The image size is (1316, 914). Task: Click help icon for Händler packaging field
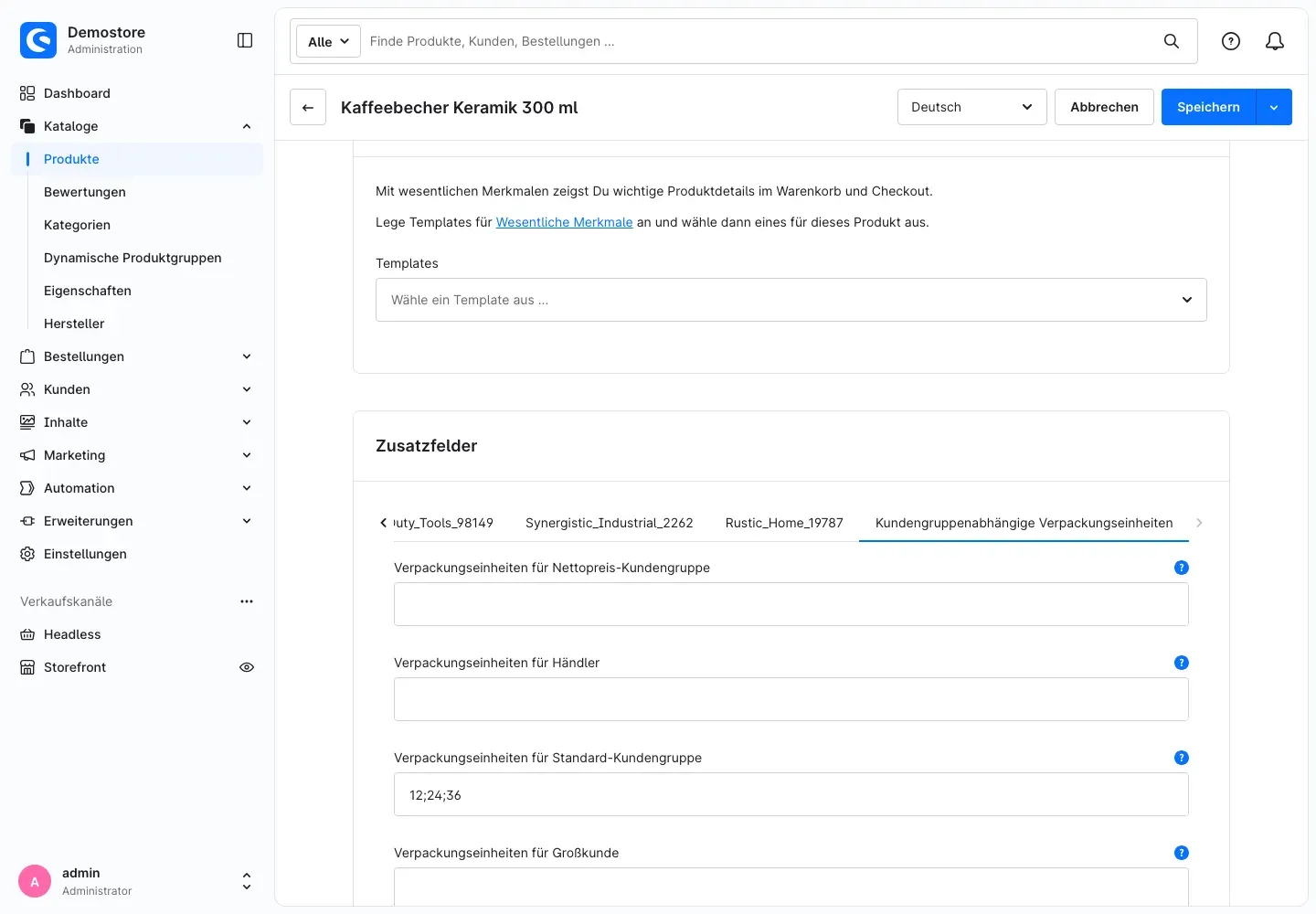click(1182, 663)
